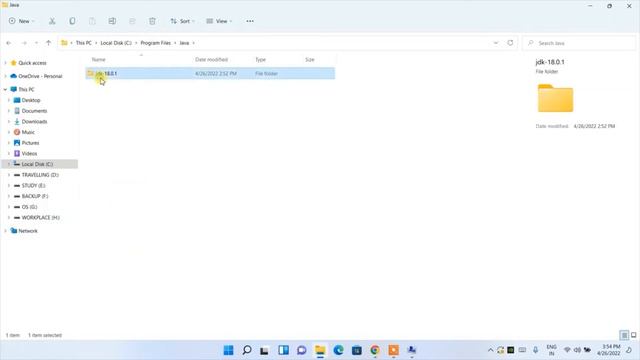Open recent locations dropdown arrow
Viewport: 640px width, 360px height.
click(x=36, y=43)
